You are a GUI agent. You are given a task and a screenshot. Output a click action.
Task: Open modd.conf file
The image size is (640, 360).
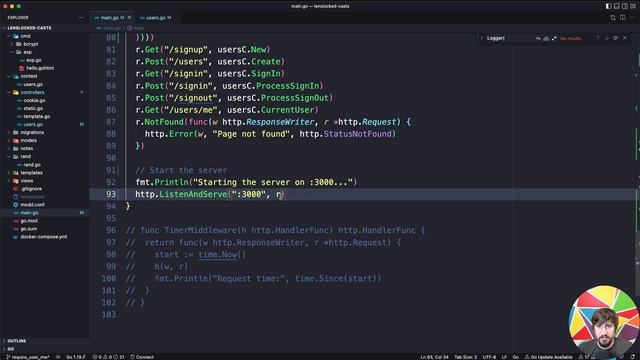[44, 204]
